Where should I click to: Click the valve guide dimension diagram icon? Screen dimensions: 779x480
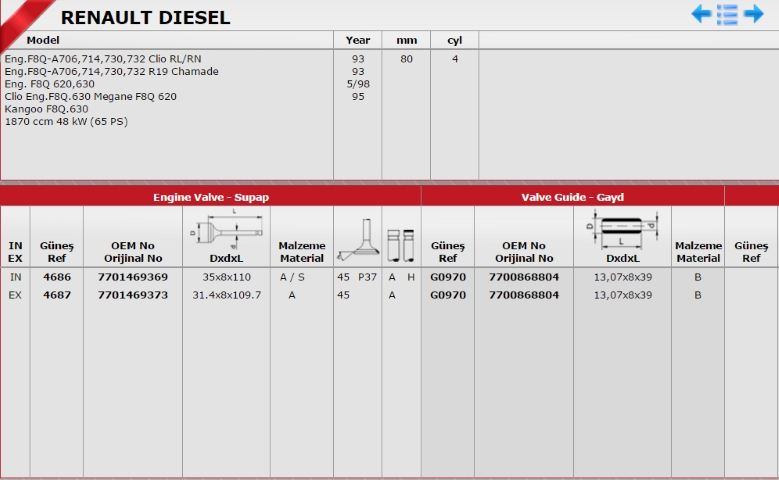(623, 229)
